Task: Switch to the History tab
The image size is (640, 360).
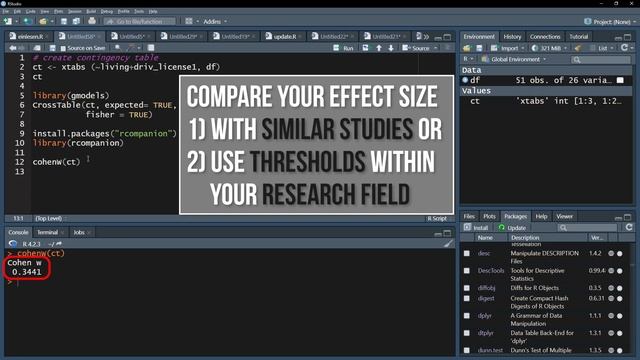Action: point(512,36)
